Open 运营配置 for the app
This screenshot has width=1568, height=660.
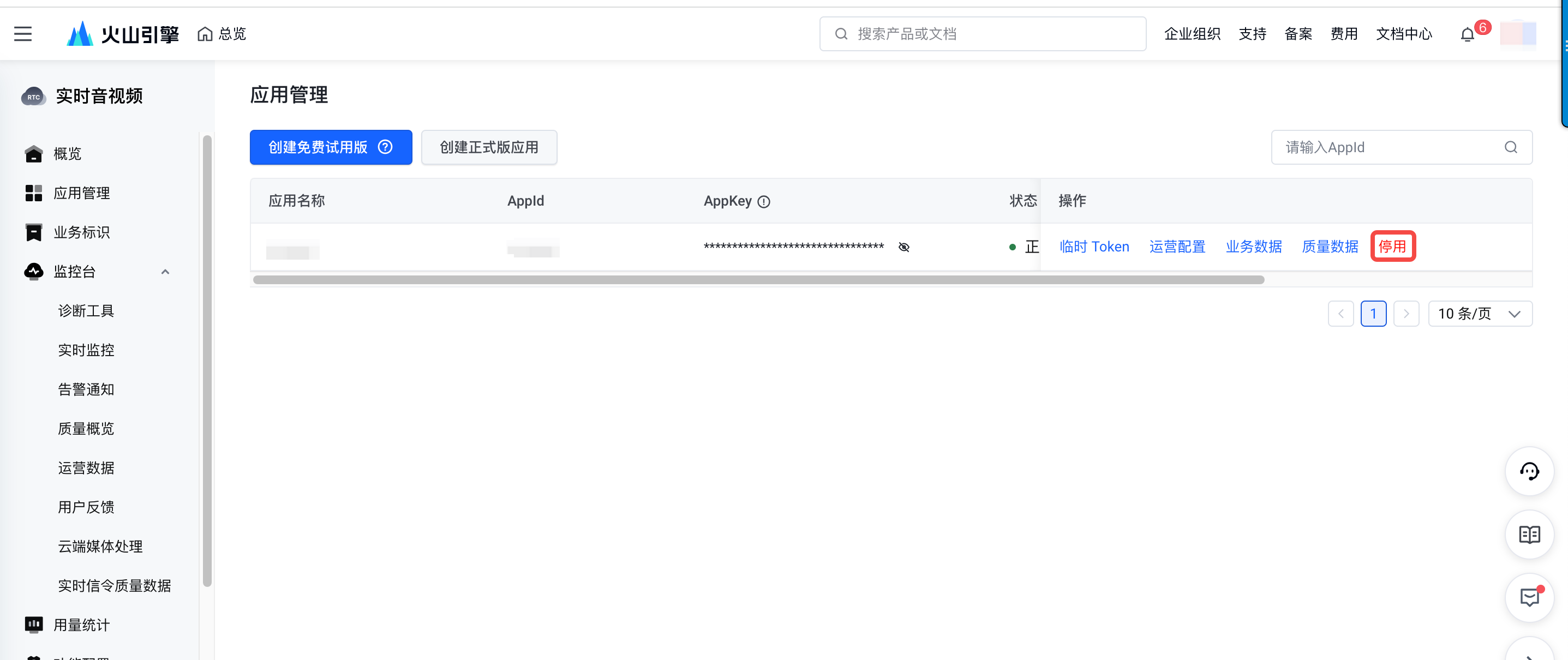tap(1177, 247)
